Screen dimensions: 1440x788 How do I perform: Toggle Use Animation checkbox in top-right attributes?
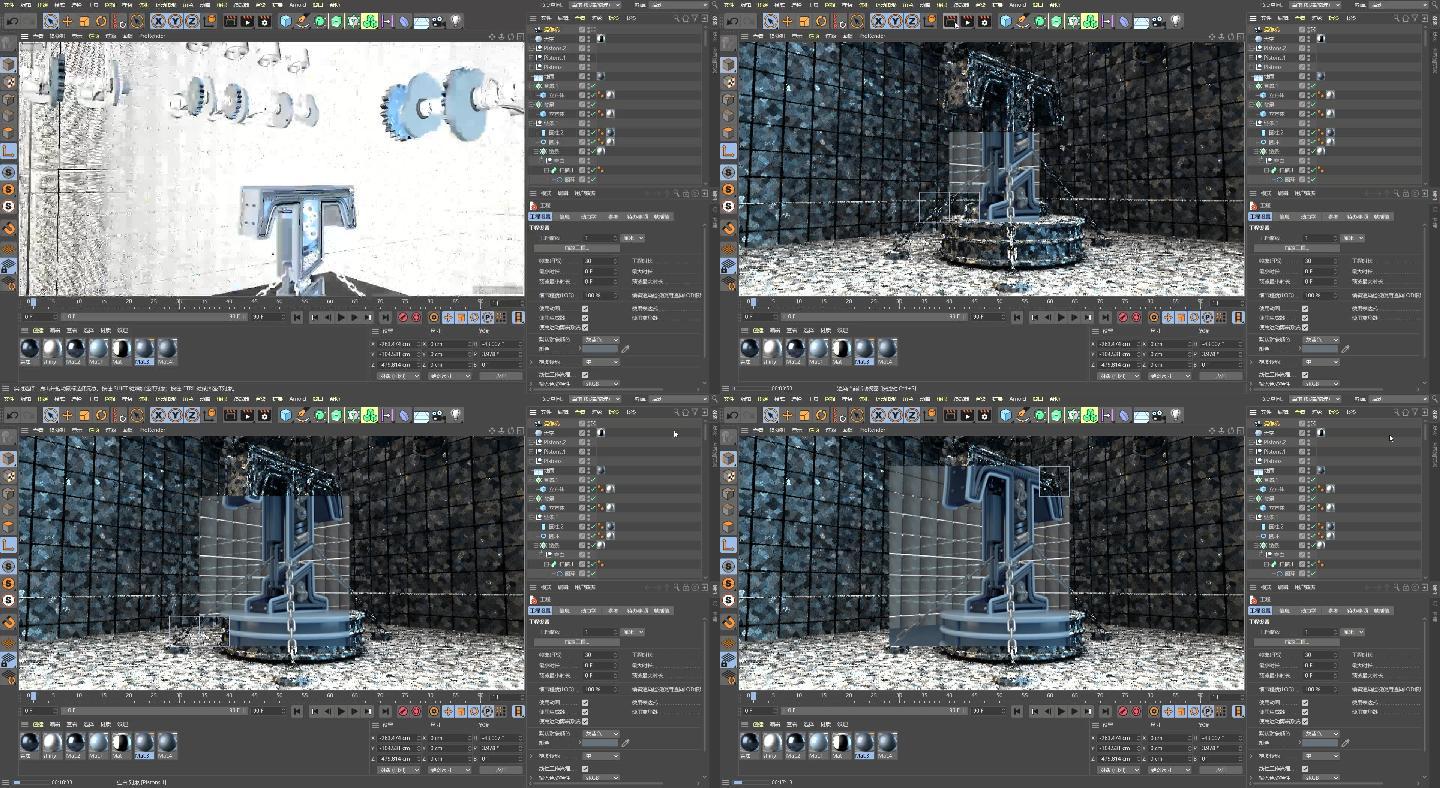[x=1305, y=309]
